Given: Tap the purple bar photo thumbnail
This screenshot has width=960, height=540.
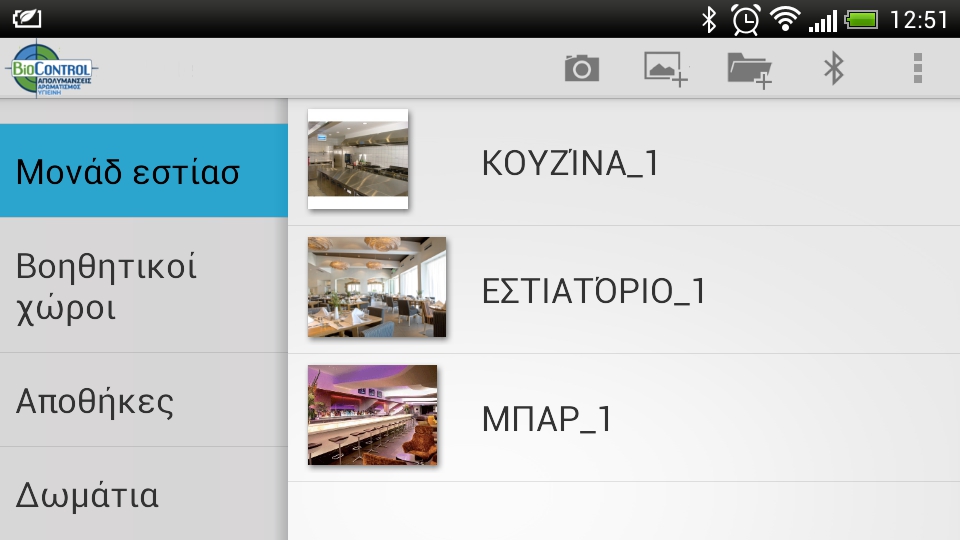Looking at the screenshot, I should tap(372, 415).
